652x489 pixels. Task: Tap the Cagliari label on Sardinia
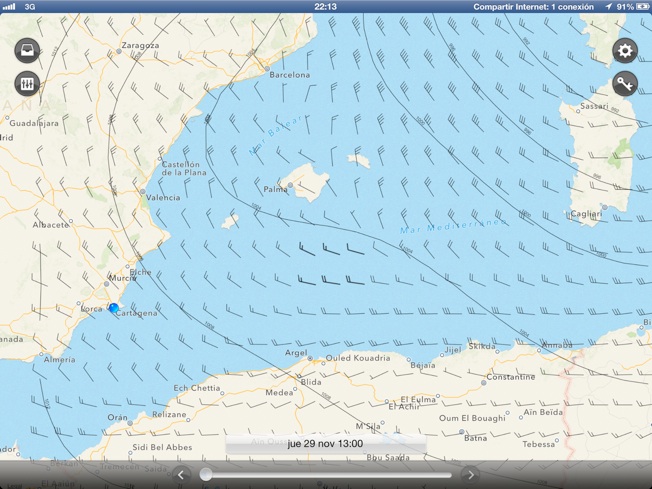tap(585, 214)
